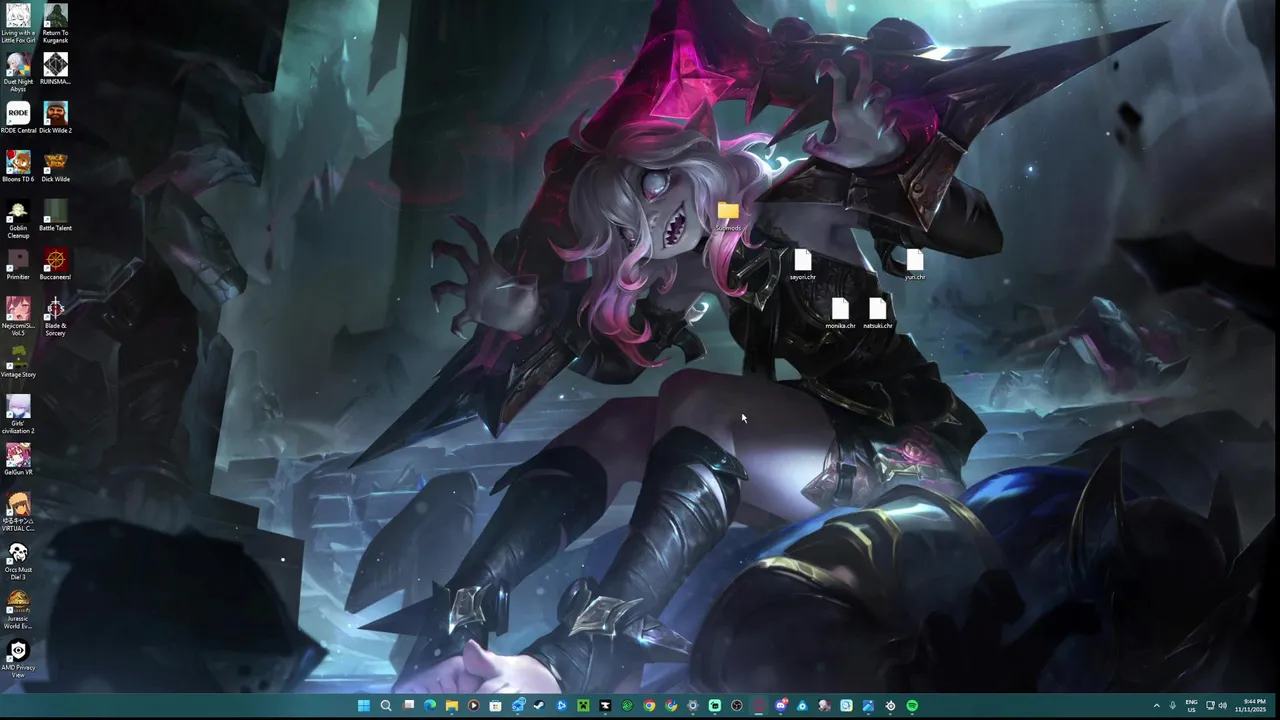
Task: Select the Dick Wilde desktop shortcut
Action: pyautogui.click(x=56, y=167)
